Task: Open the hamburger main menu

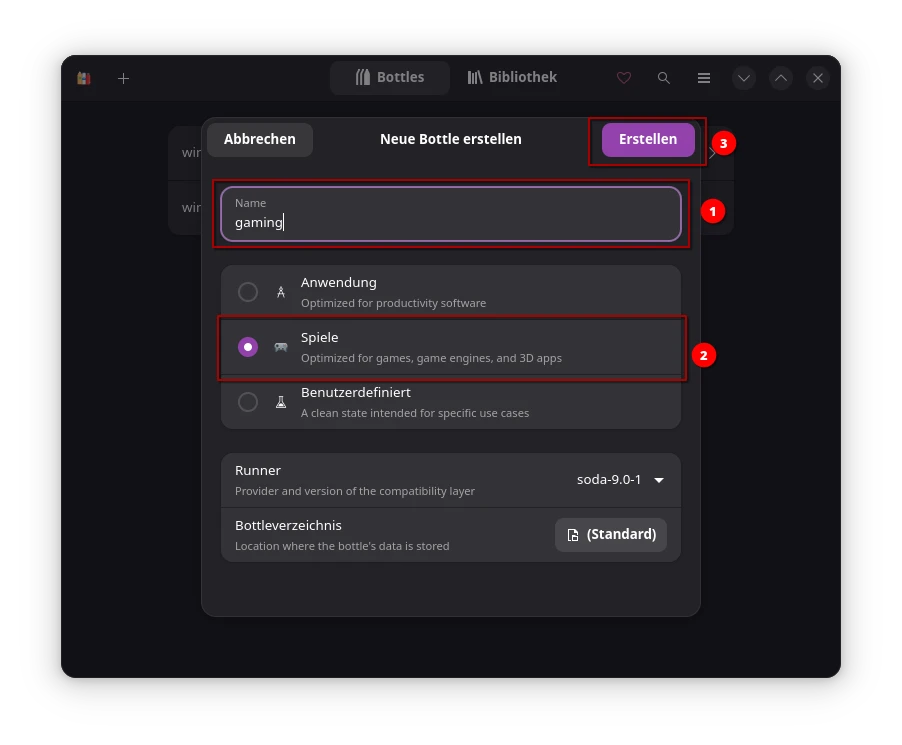Action: coord(704,78)
